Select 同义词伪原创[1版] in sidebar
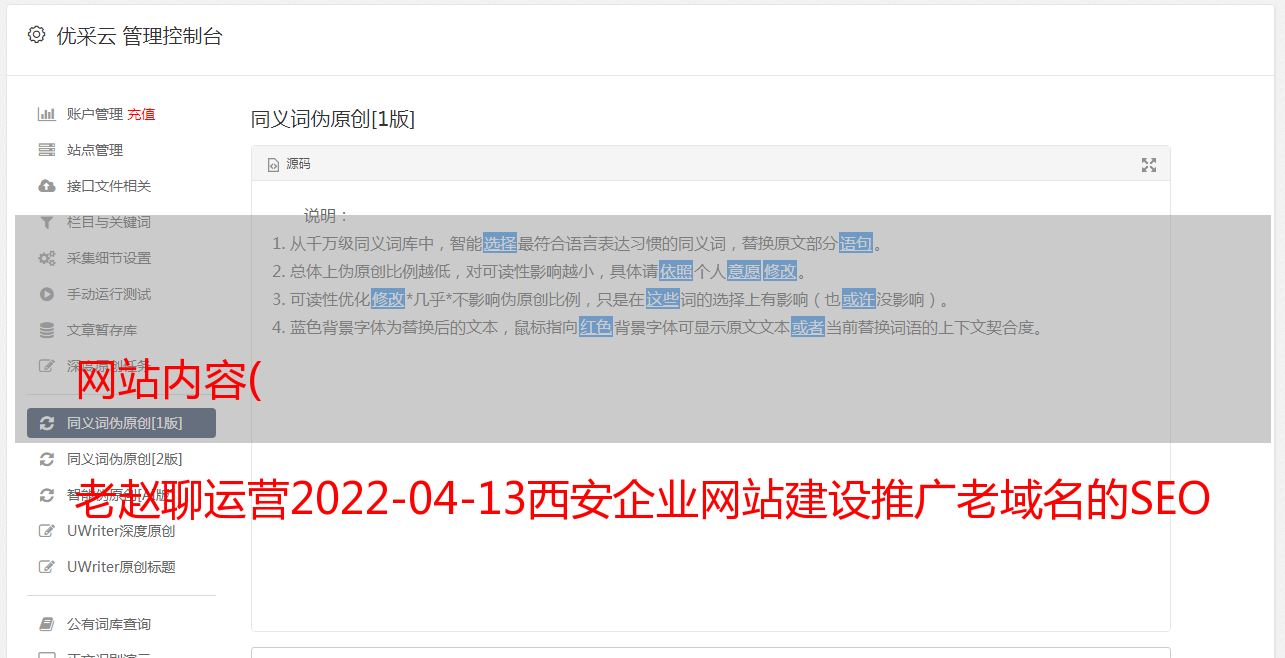 tap(121, 423)
